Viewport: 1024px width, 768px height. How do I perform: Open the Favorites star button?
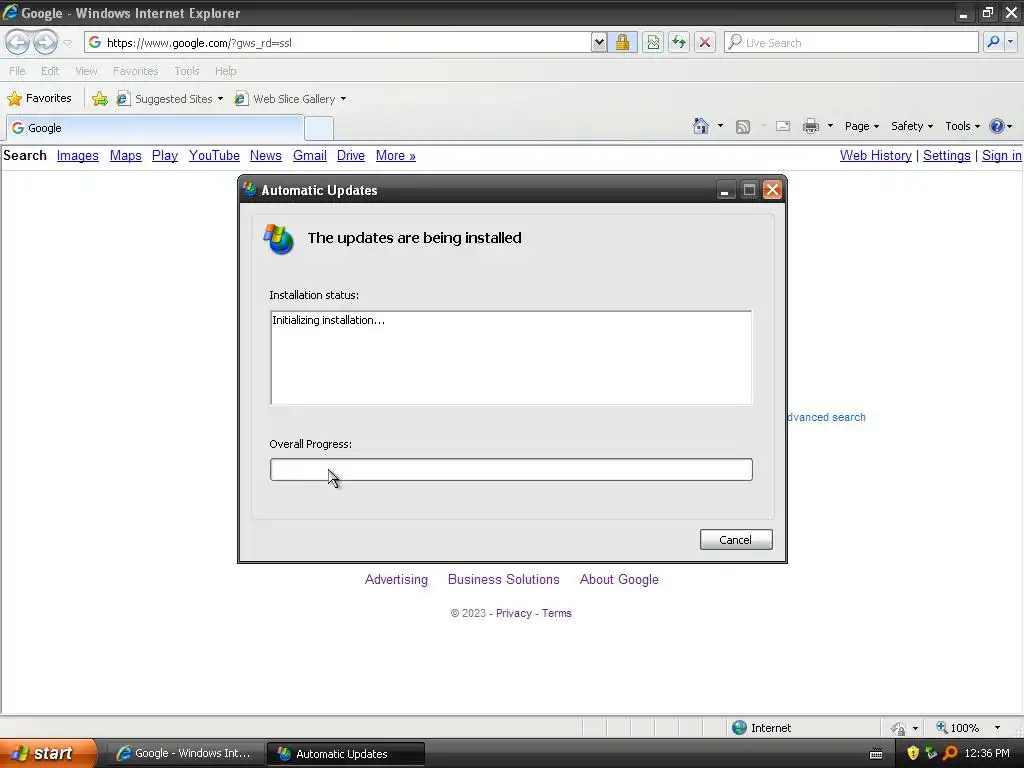[39, 98]
